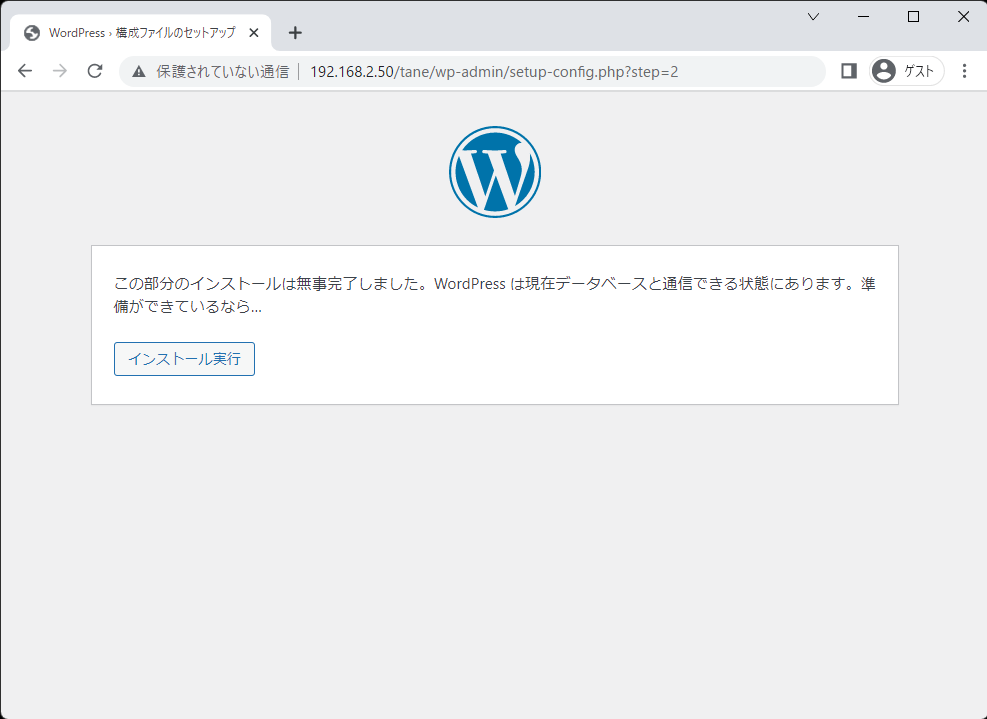
Task: Open the not-secure warning triangle icon
Action: point(138,72)
